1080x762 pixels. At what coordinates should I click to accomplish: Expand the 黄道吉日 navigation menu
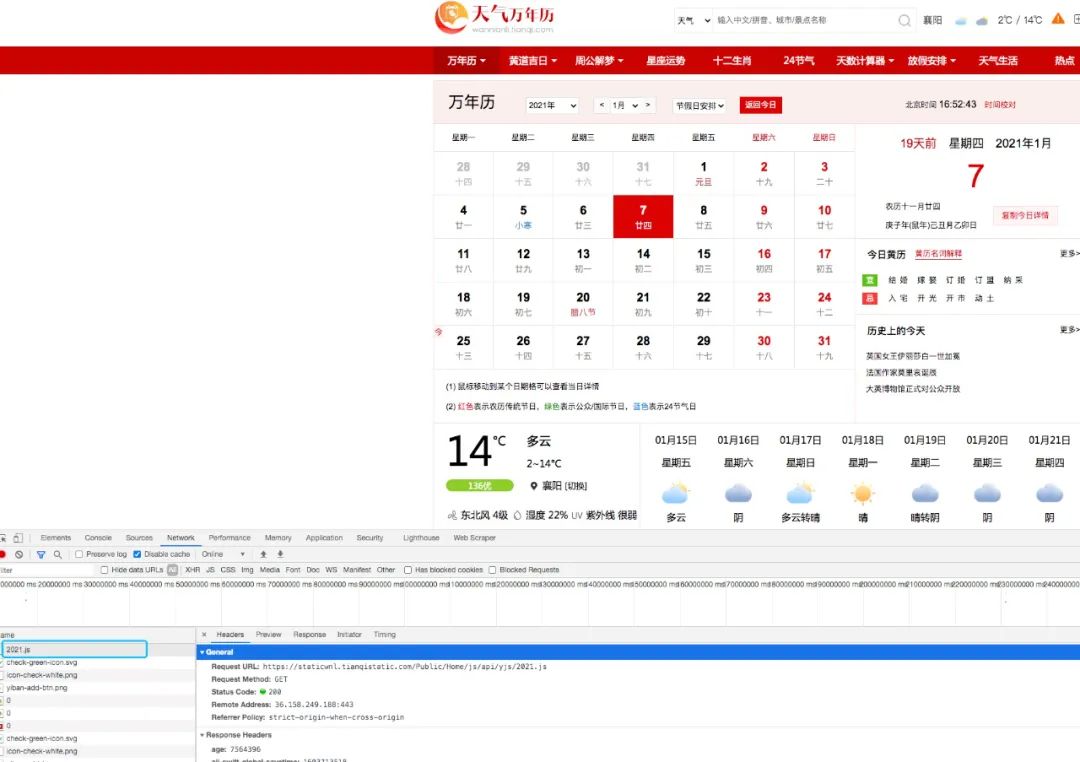pyautogui.click(x=532, y=61)
